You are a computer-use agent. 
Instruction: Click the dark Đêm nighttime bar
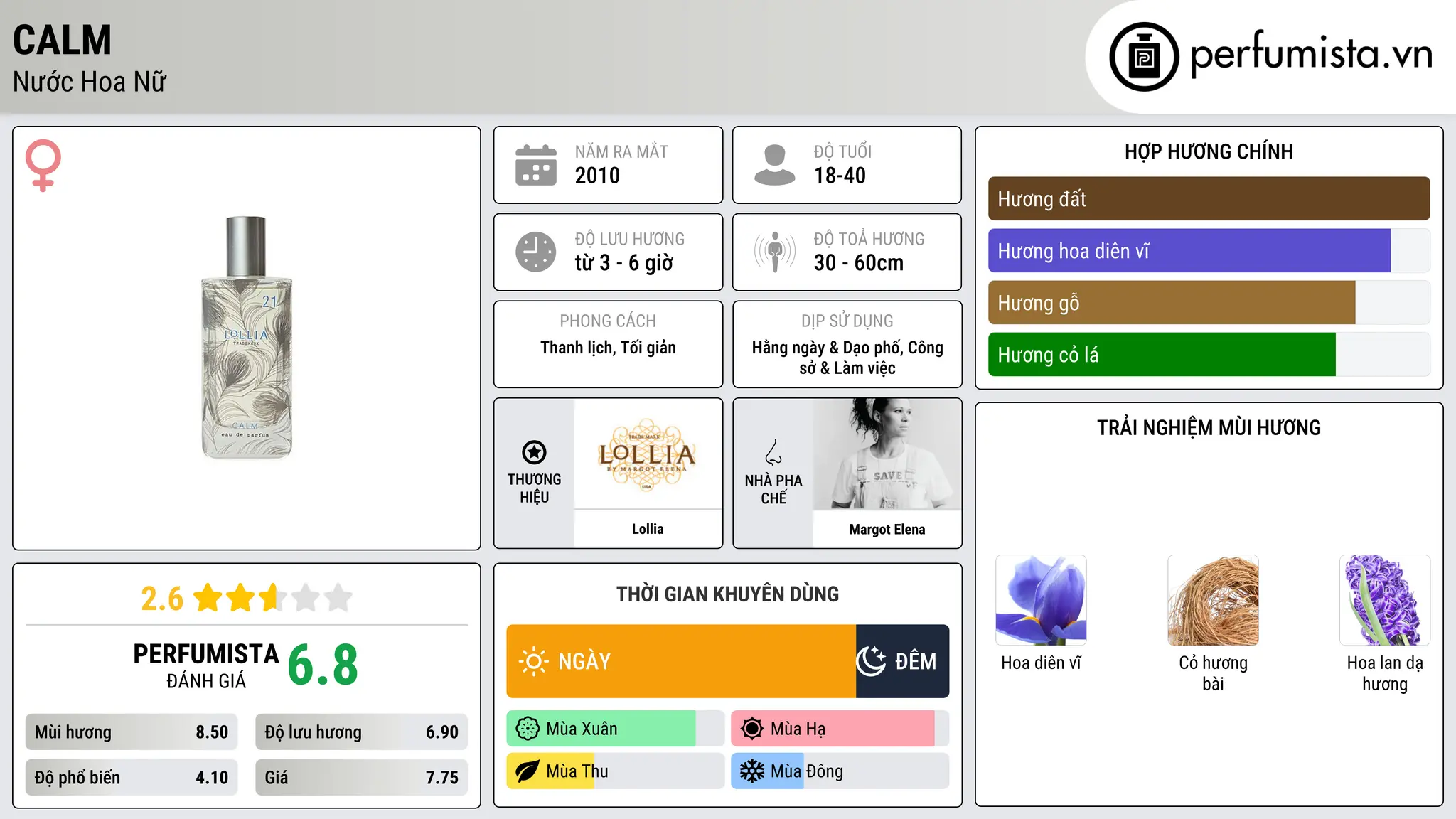click(902, 661)
